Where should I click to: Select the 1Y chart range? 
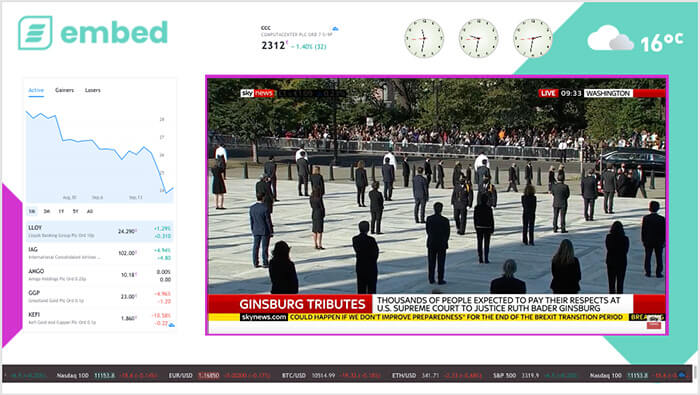61,211
